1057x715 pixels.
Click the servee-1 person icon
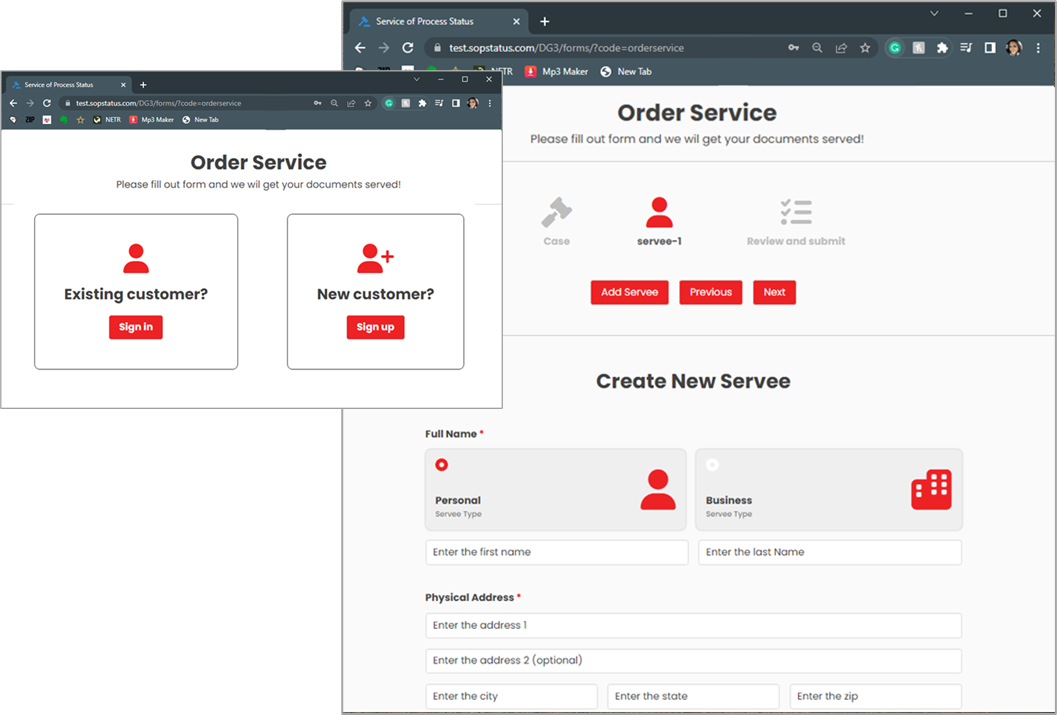pos(659,209)
